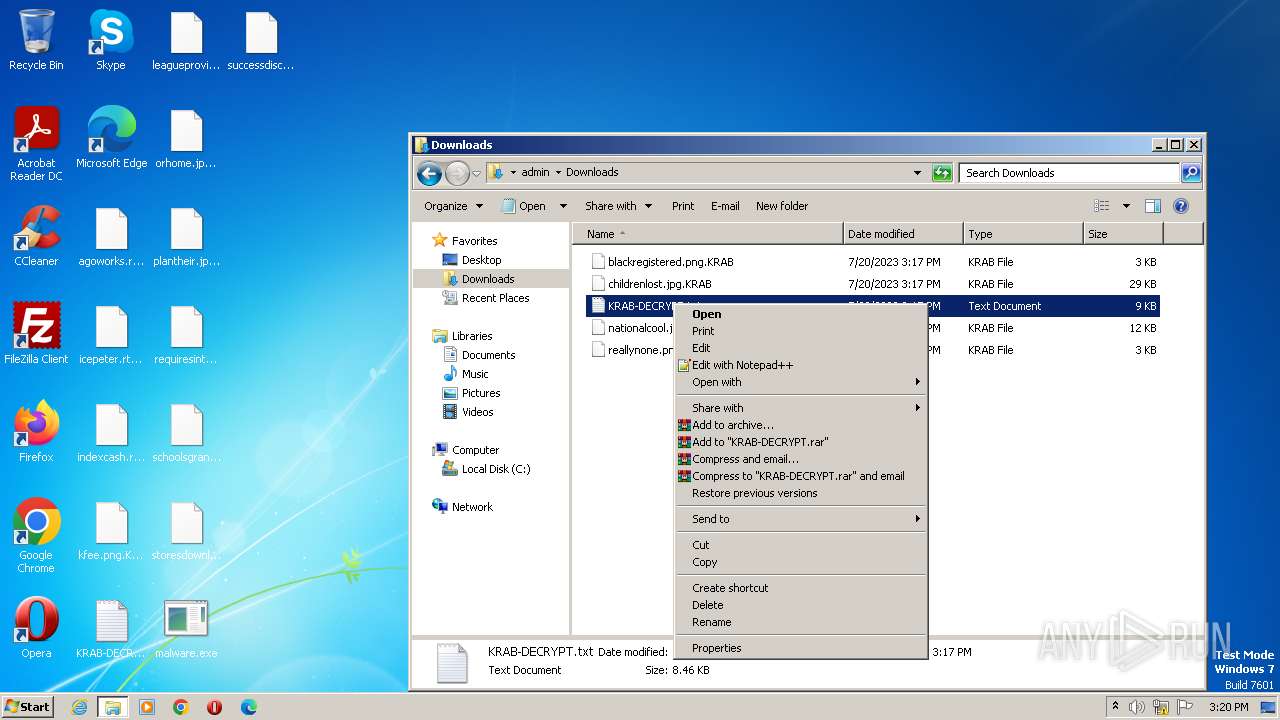
Task: Open the Recycle Bin desktop icon
Action: 36,41
